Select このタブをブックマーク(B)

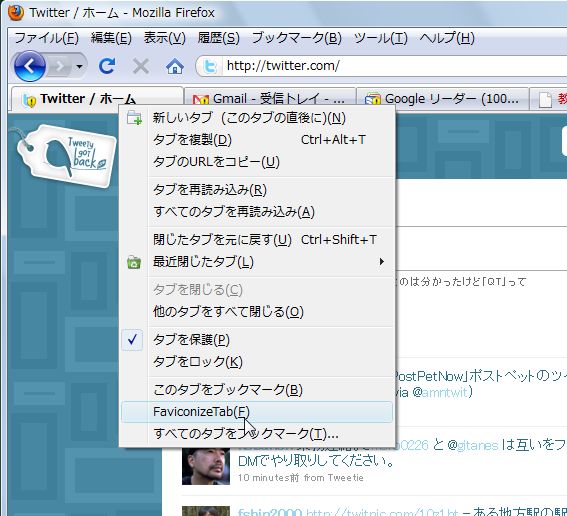257,389
